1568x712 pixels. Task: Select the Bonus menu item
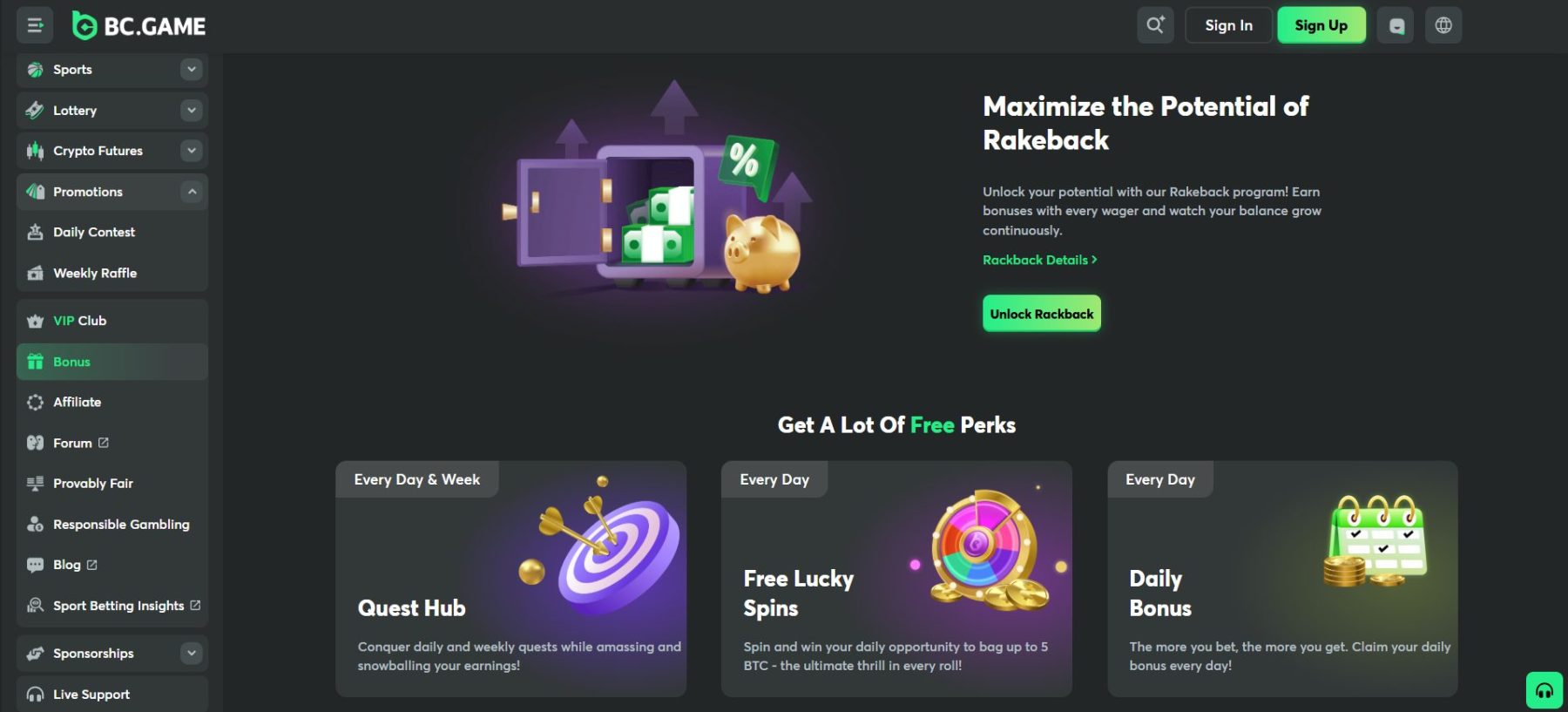coord(112,362)
